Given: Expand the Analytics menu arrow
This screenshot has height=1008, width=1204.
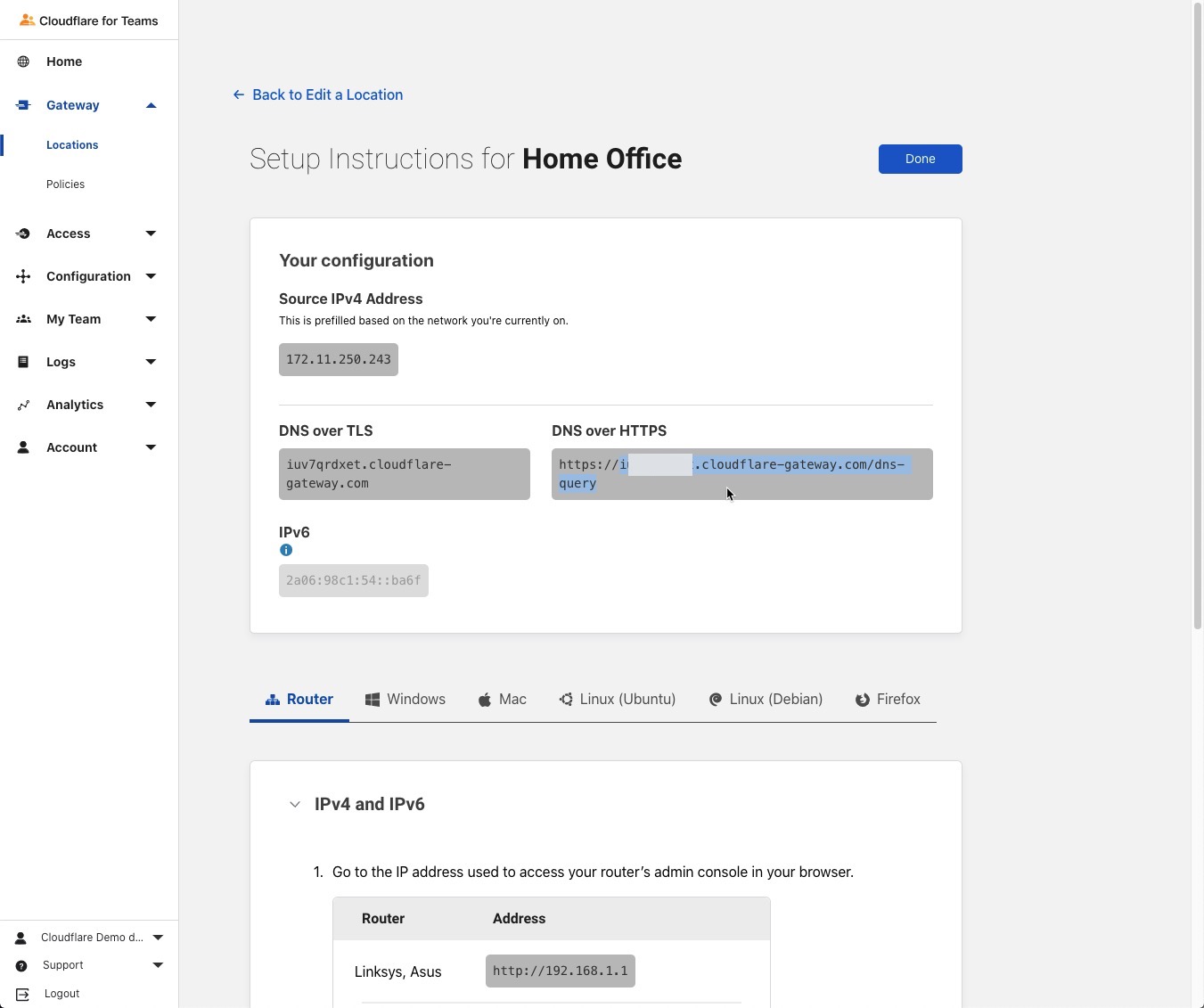Looking at the screenshot, I should click(x=151, y=405).
